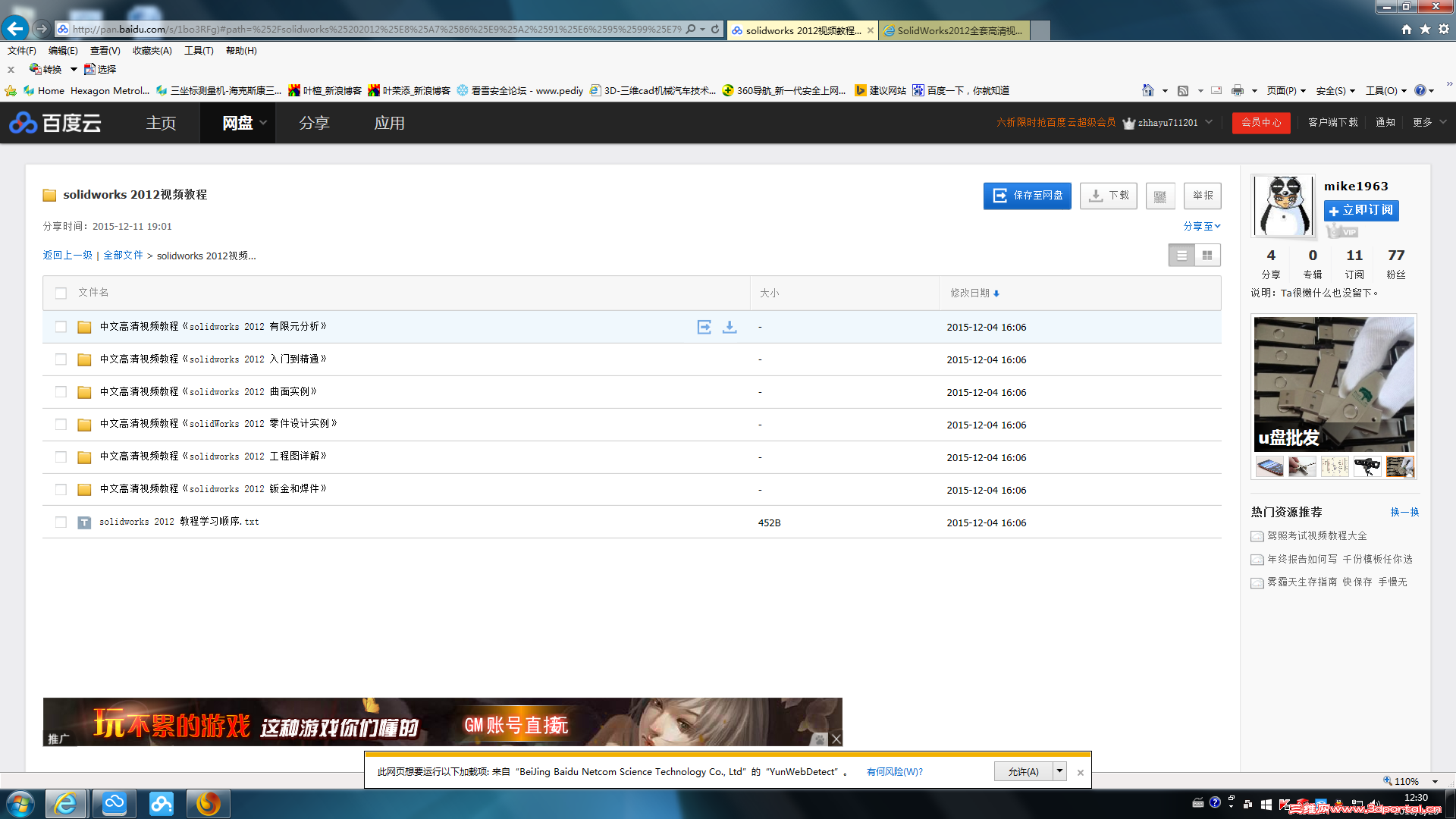This screenshot has height=819, width=1456.
Task: Check the 曲面实例 folder checkbox
Action: [61, 392]
